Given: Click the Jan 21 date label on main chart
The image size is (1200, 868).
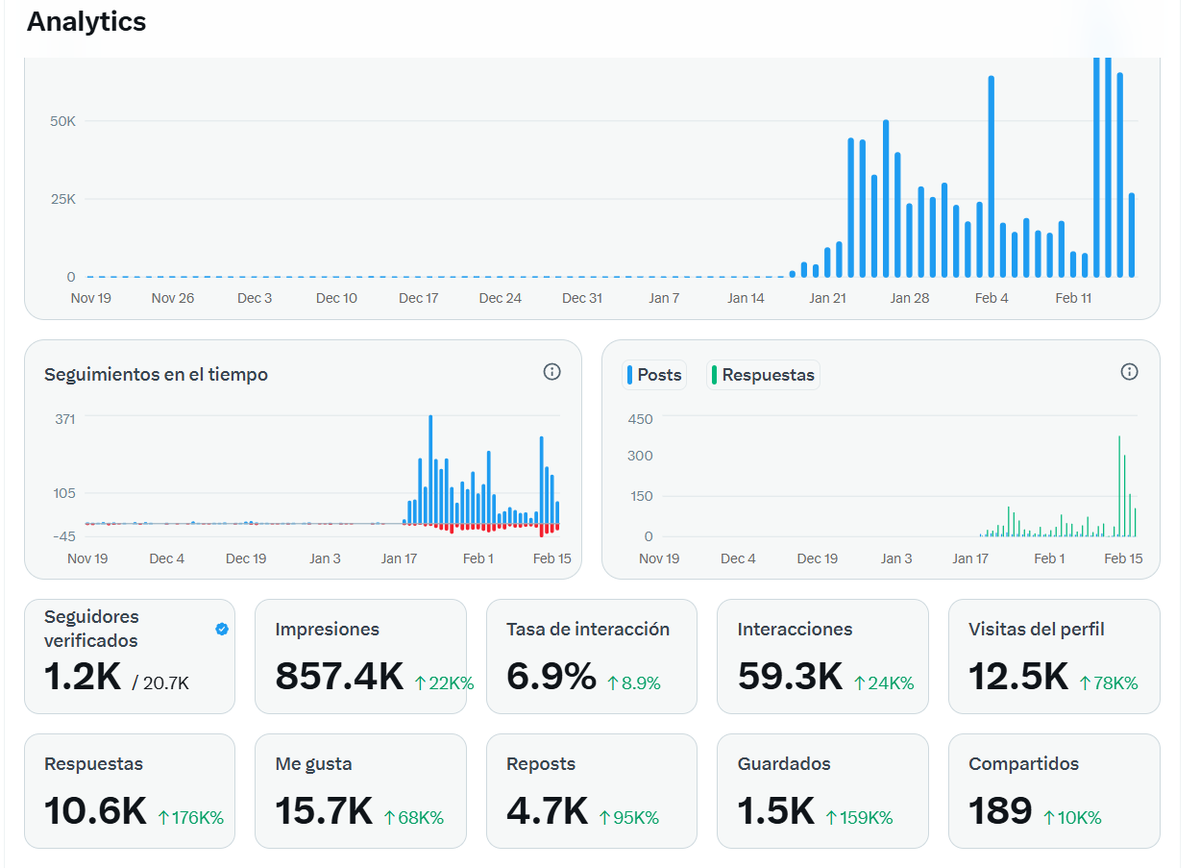Looking at the screenshot, I should (828, 298).
